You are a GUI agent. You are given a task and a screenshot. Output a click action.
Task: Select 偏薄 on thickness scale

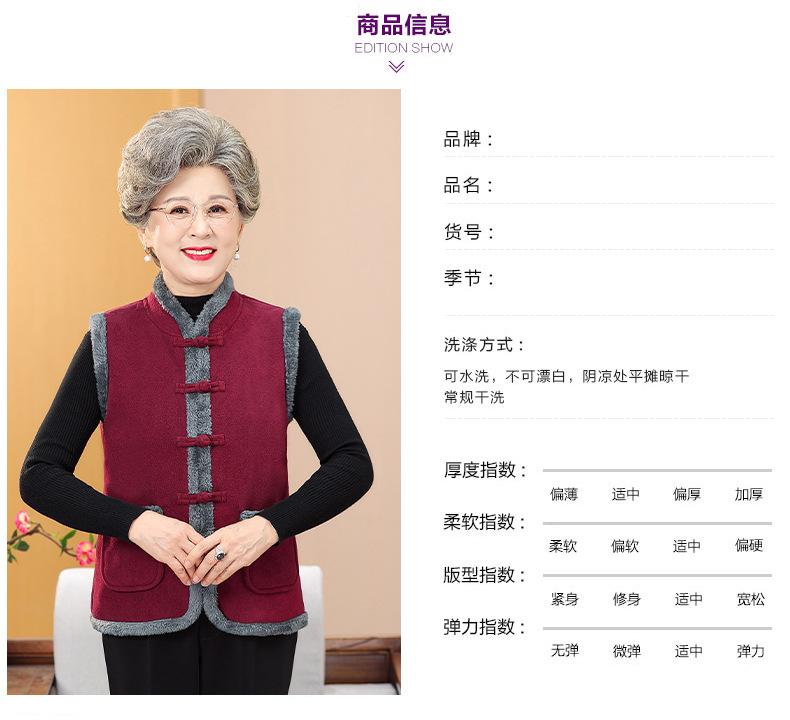pos(563,494)
